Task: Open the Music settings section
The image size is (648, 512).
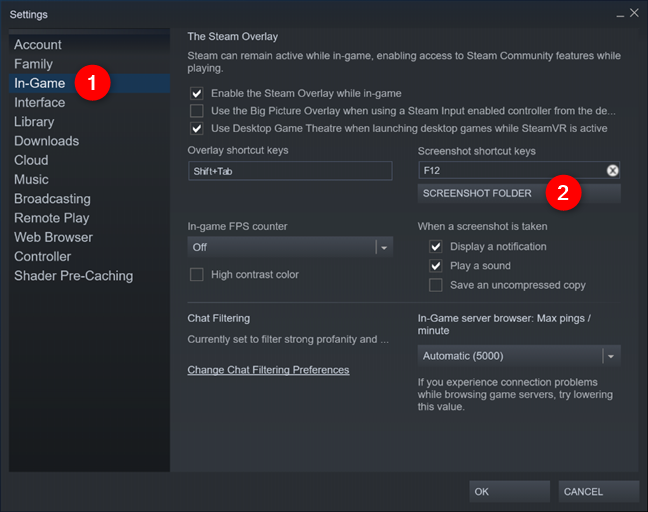Action: [x=89, y=179]
